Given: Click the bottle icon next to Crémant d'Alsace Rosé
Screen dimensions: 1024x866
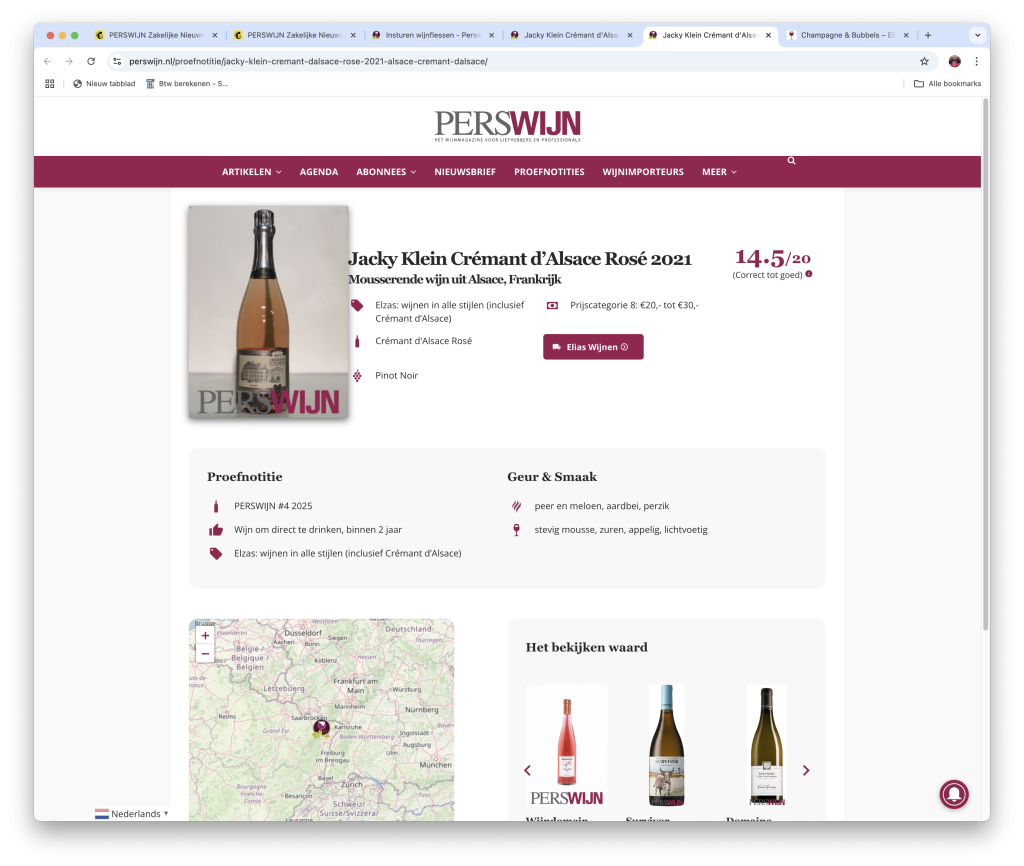Looking at the screenshot, I should [x=357, y=341].
